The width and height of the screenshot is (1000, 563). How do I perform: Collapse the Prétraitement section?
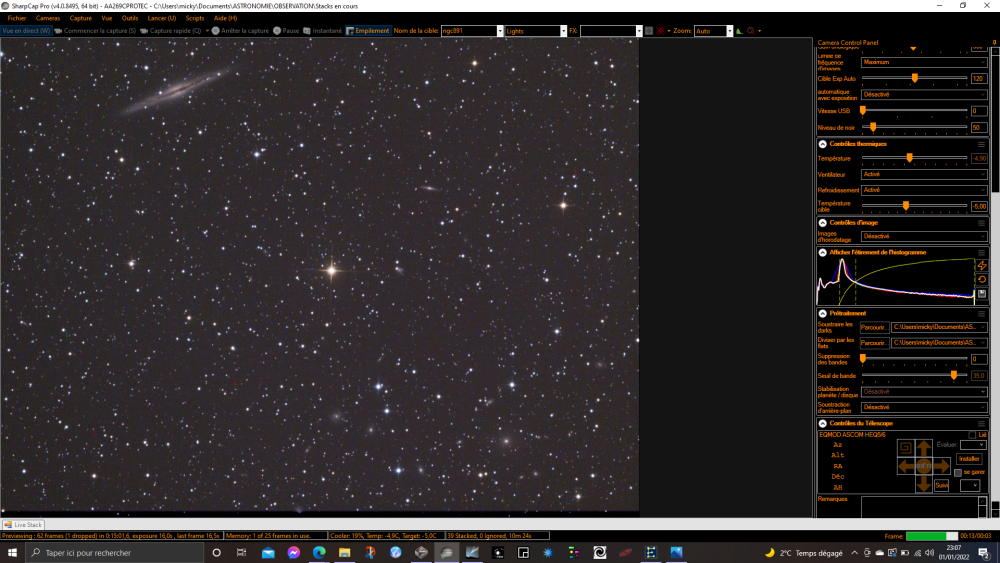(x=823, y=314)
